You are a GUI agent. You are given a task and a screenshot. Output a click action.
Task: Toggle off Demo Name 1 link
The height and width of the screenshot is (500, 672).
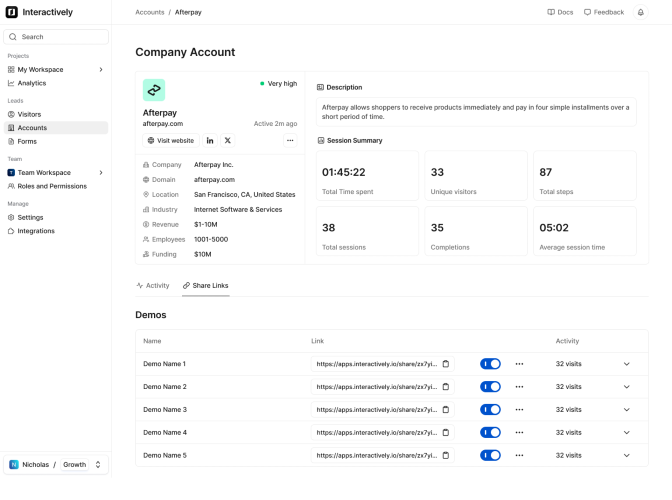[490, 364]
